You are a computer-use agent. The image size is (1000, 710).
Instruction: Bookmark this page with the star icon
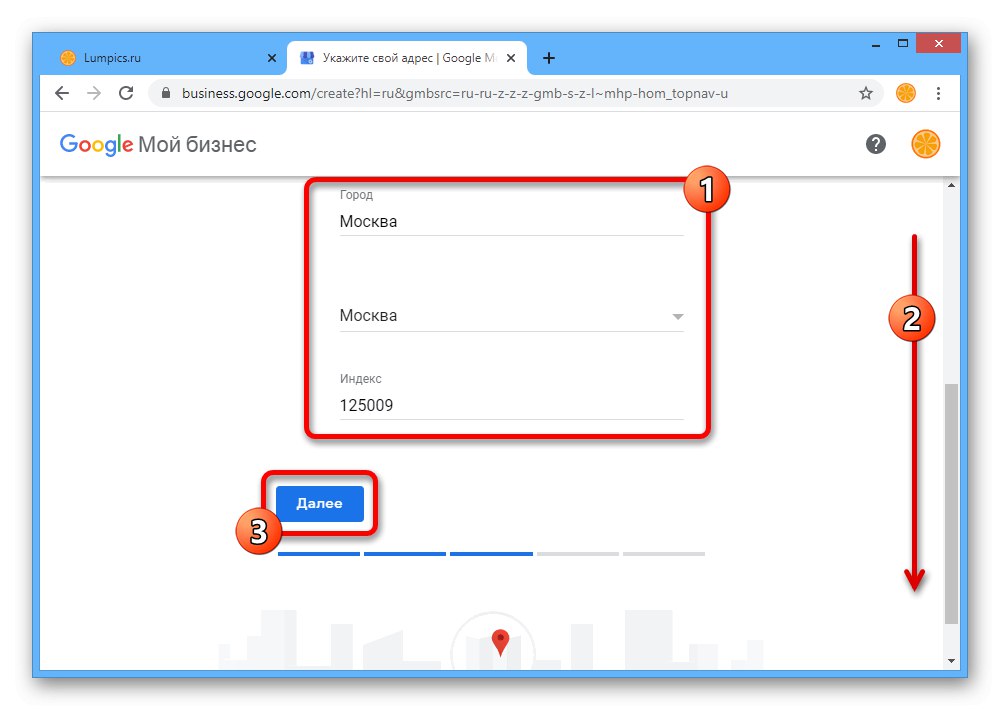click(x=865, y=94)
